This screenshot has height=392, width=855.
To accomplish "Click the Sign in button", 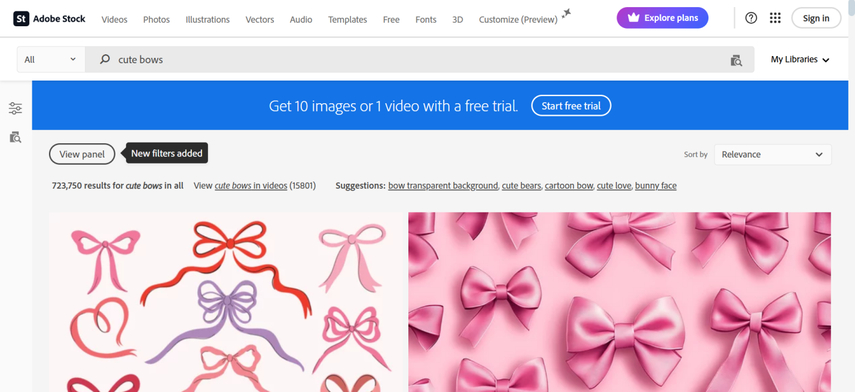I will (816, 18).
